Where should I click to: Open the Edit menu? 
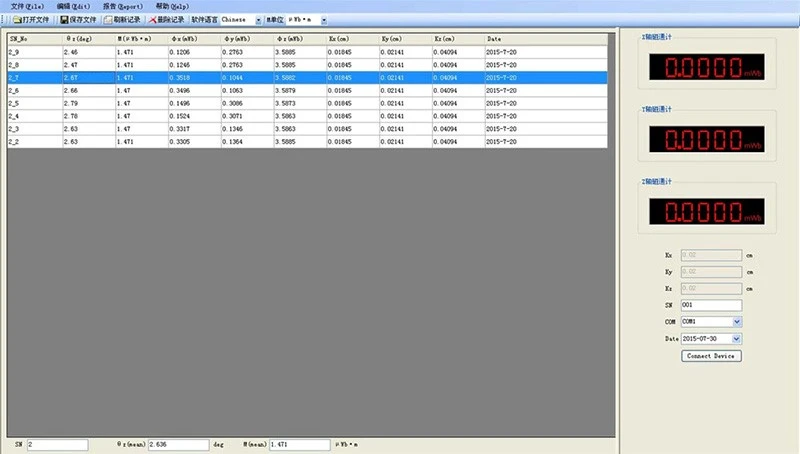[73, 6]
